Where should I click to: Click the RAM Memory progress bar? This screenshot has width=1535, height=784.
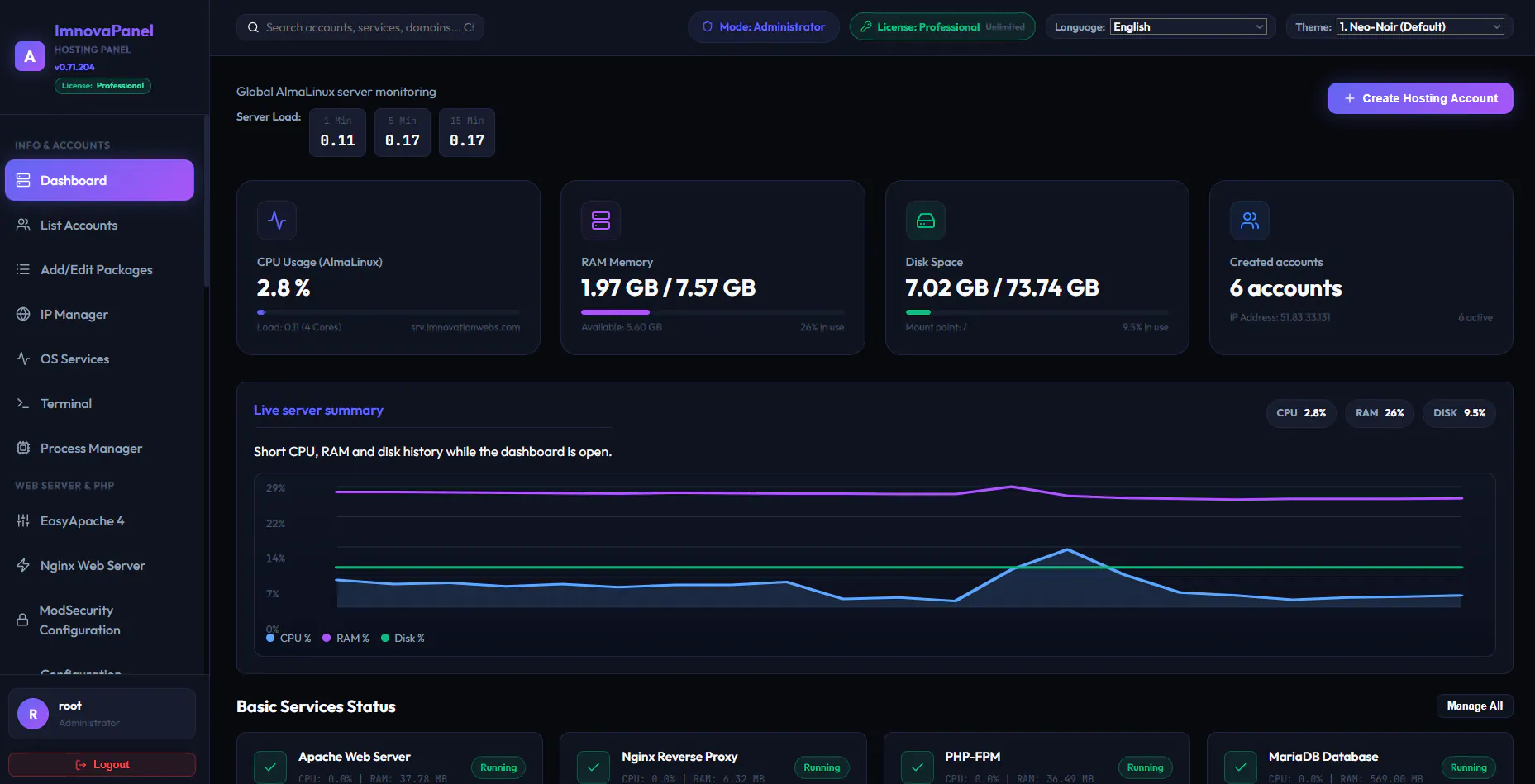point(713,312)
